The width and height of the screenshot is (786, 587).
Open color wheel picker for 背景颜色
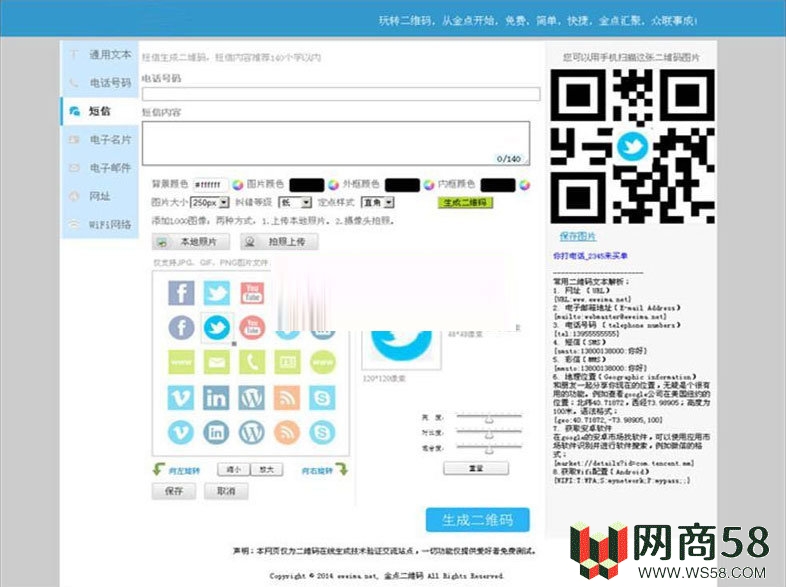coord(238,185)
